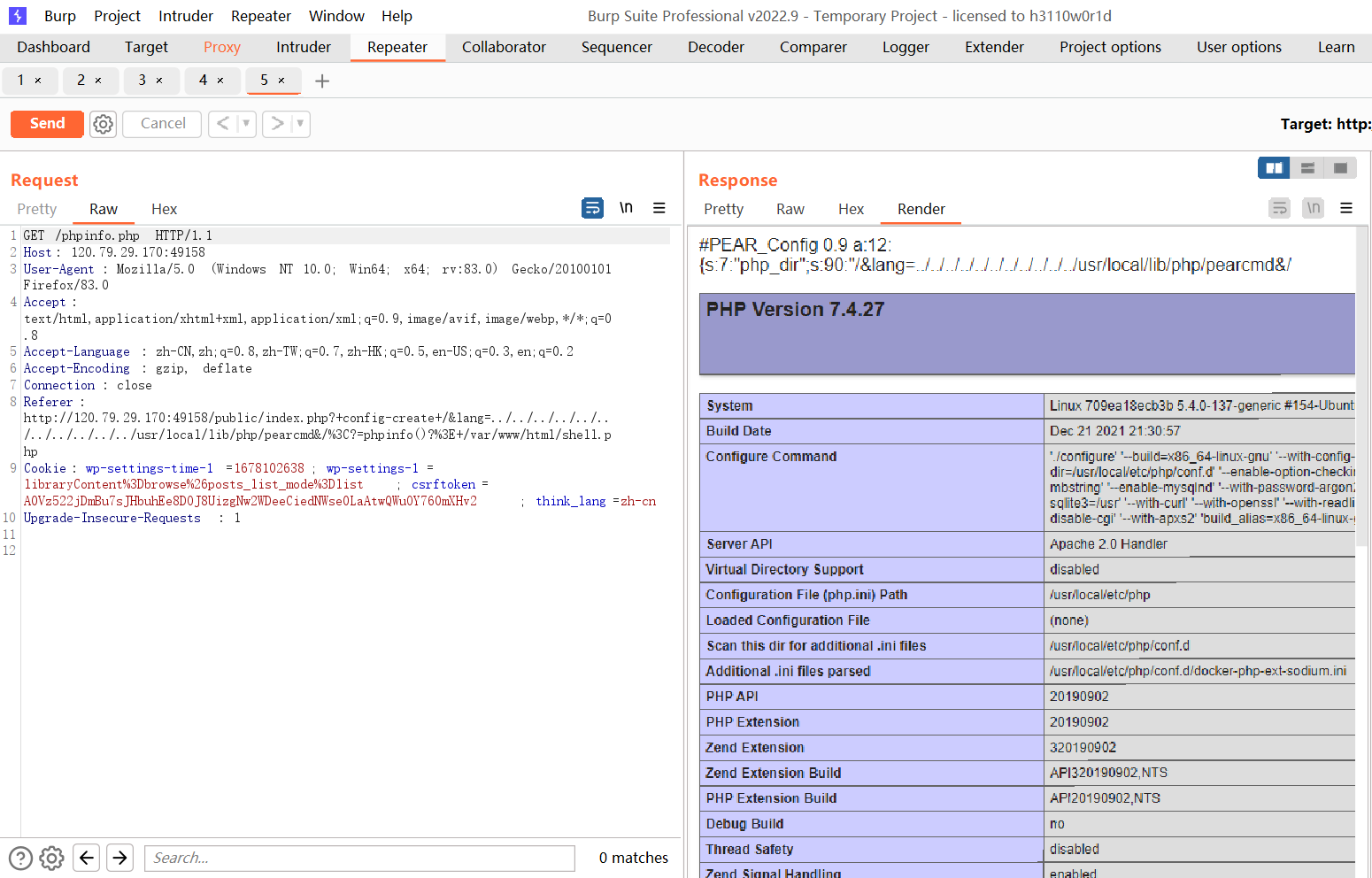Click the request search input field

tap(359, 858)
